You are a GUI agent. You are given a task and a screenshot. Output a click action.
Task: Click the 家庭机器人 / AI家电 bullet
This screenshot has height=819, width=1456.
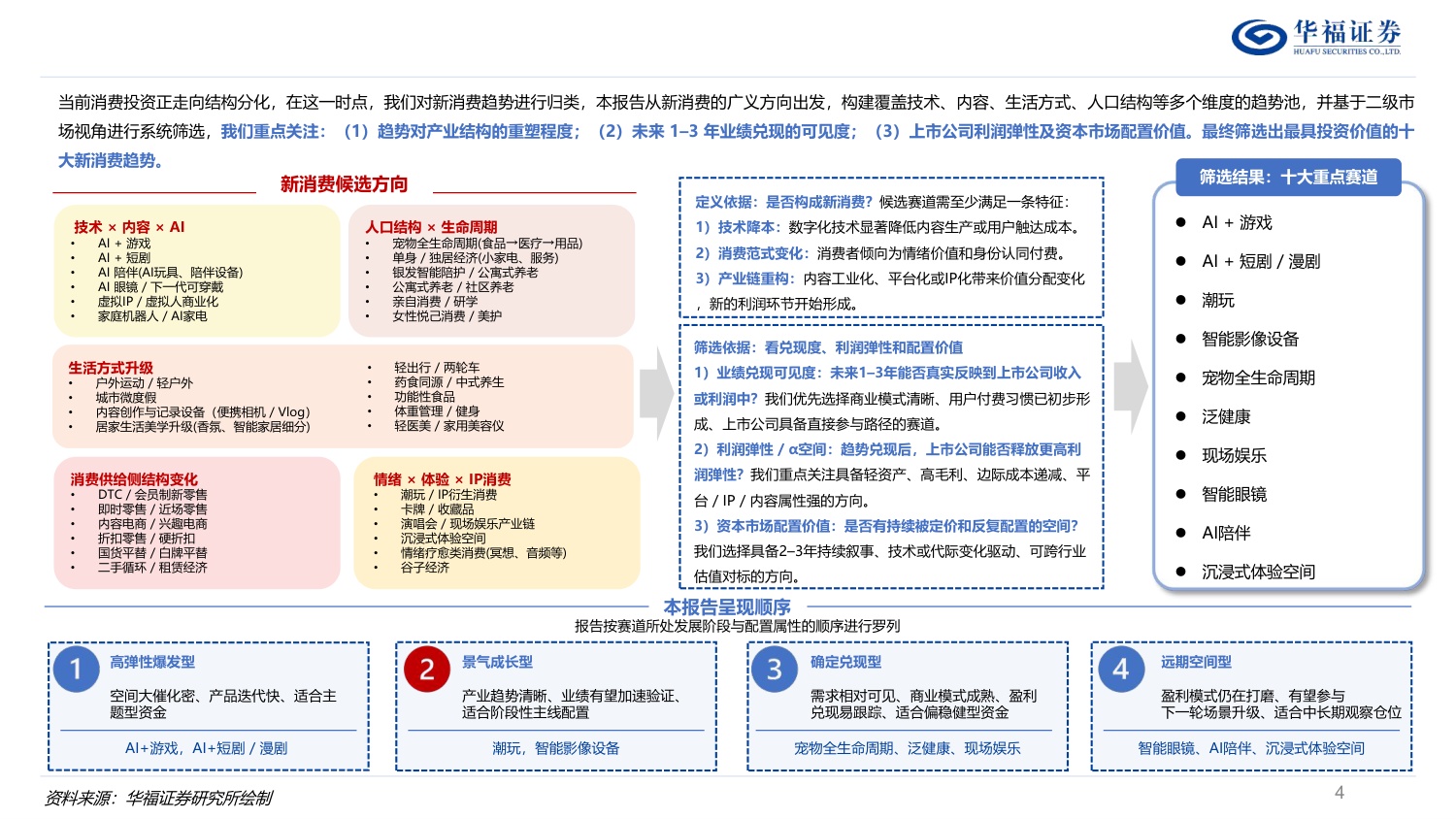click(x=152, y=316)
